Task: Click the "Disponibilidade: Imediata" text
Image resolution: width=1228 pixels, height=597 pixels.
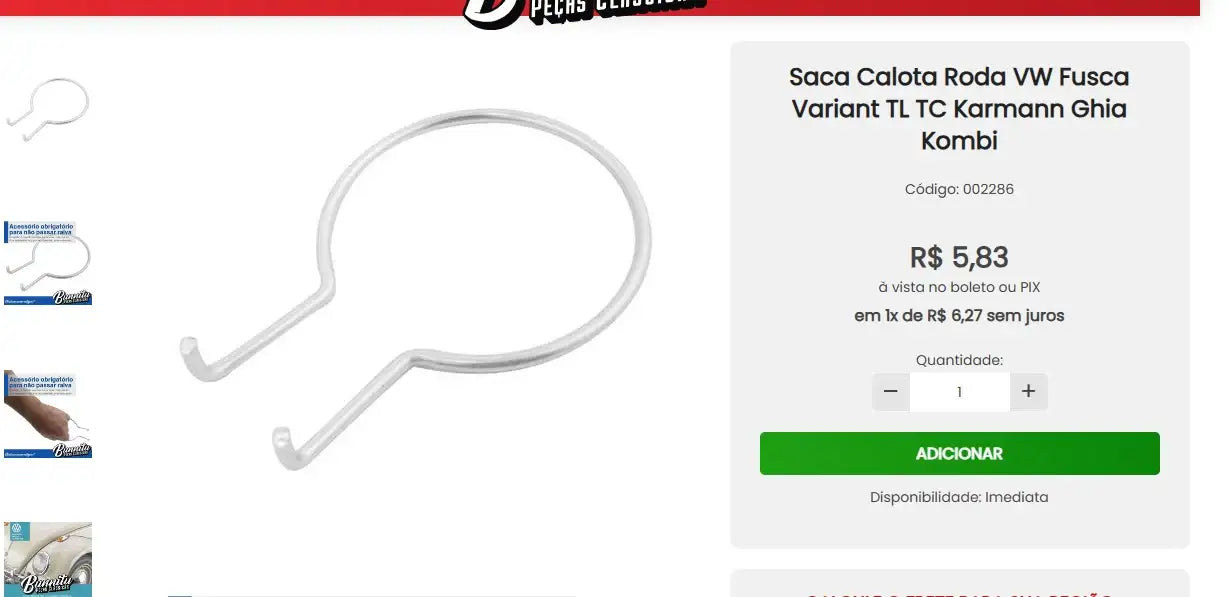Action: tap(959, 497)
